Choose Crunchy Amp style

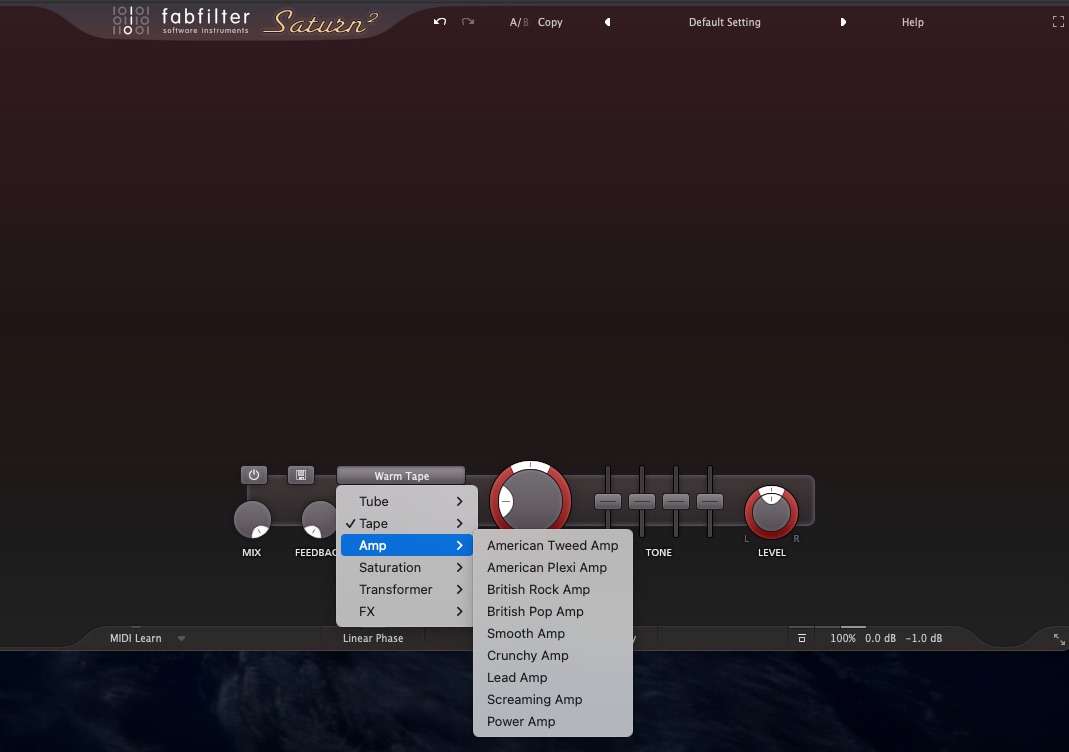pyautogui.click(x=552, y=655)
